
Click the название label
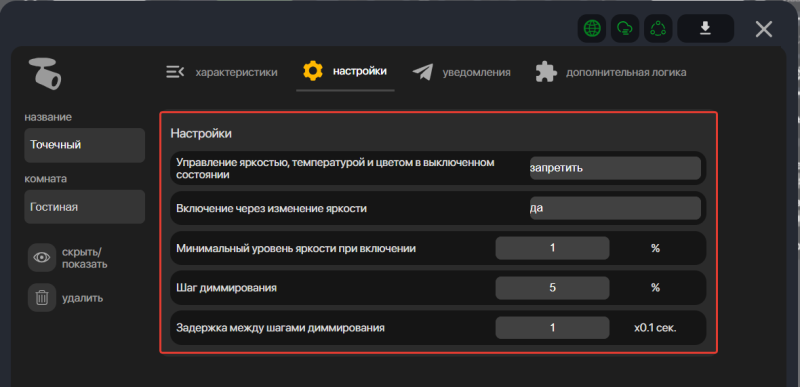(x=48, y=118)
